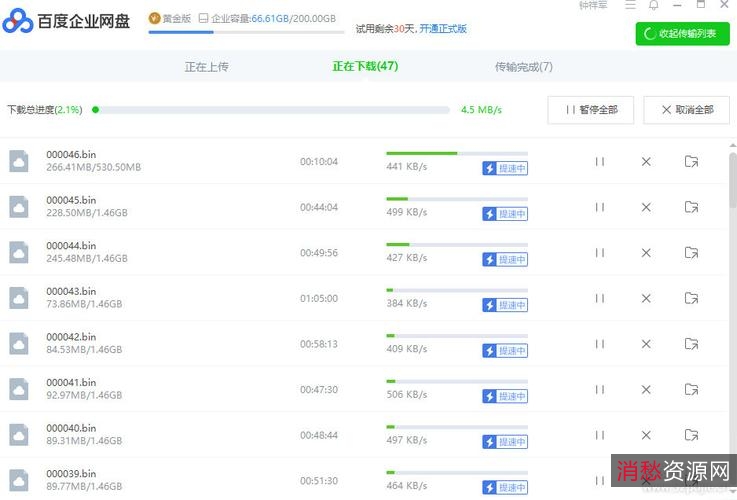Click 提速中 badge for 000043.bin
The height and width of the screenshot is (500, 737).
coord(505,305)
